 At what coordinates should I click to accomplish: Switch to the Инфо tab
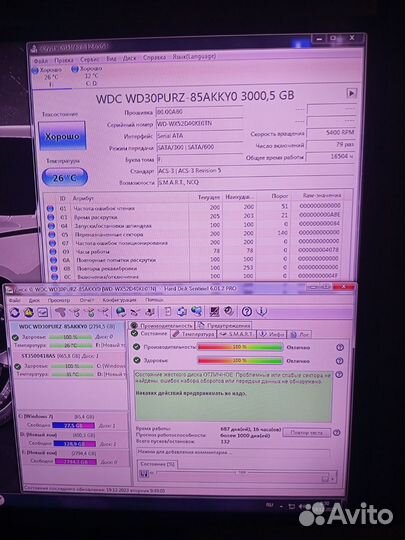[x=272, y=334]
